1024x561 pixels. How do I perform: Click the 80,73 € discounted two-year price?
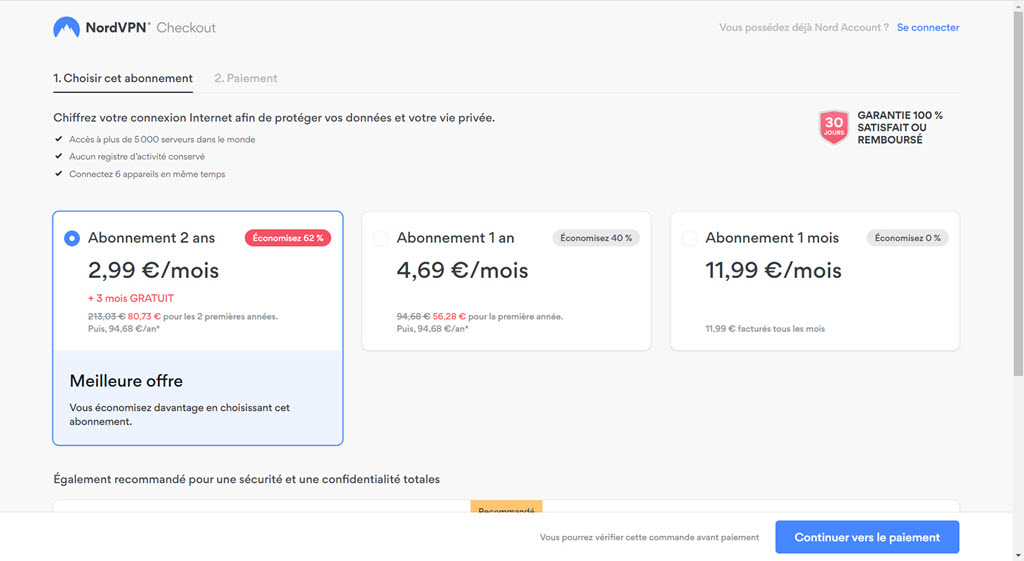click(x=144, y=317)
